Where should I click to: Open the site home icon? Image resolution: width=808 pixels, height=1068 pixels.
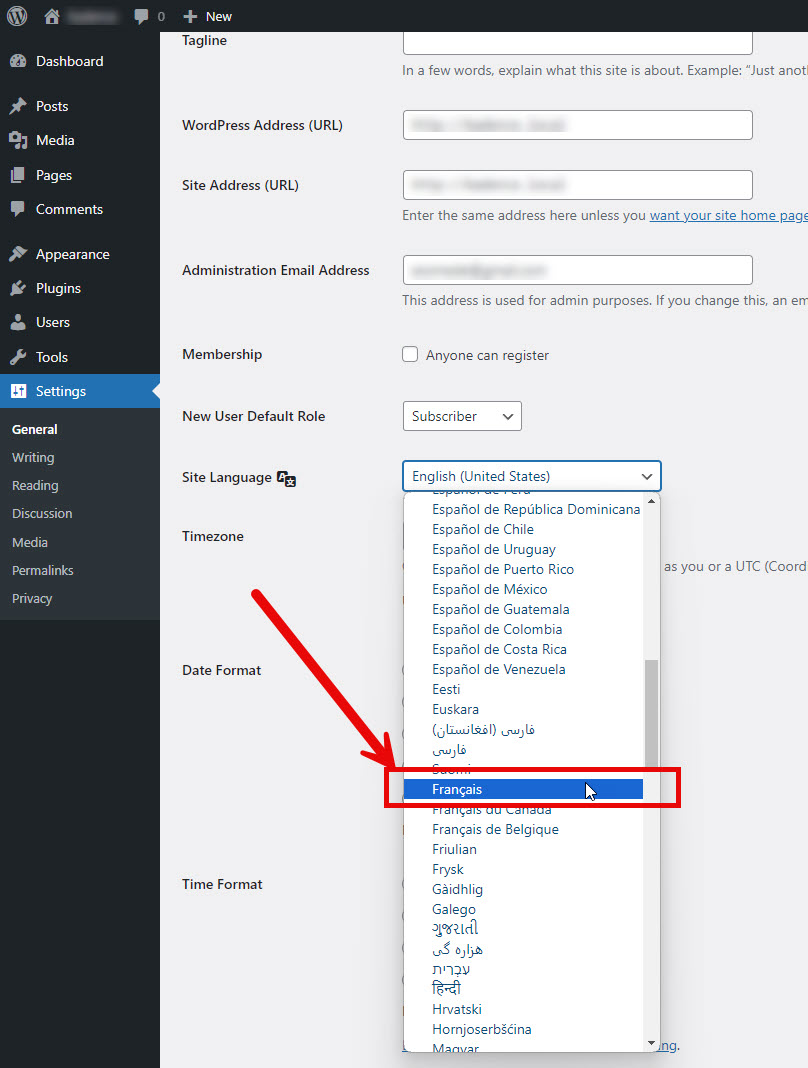(52, 16)
